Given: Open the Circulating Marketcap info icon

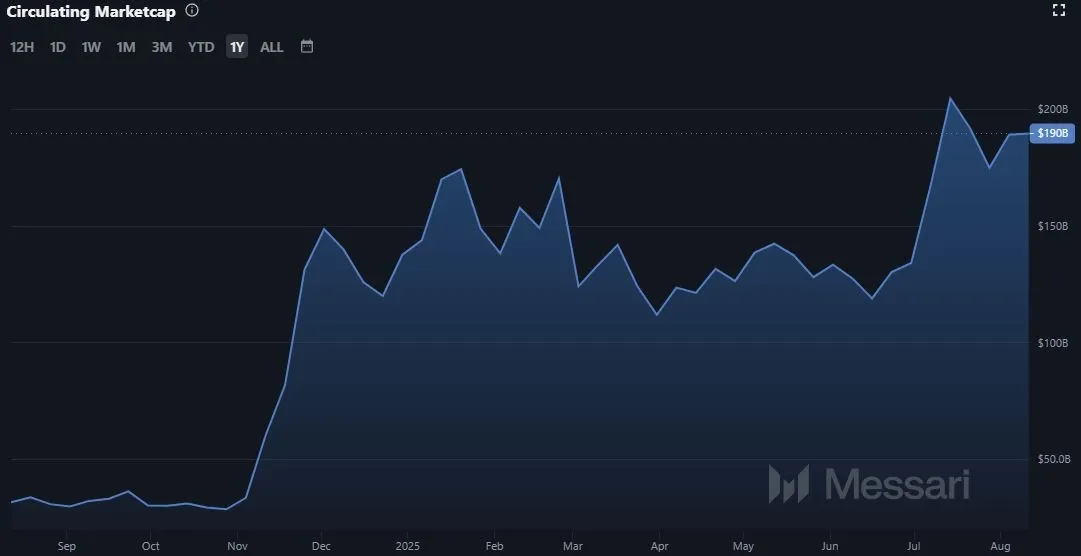Looking at the screenshot, I should point(192,10).
